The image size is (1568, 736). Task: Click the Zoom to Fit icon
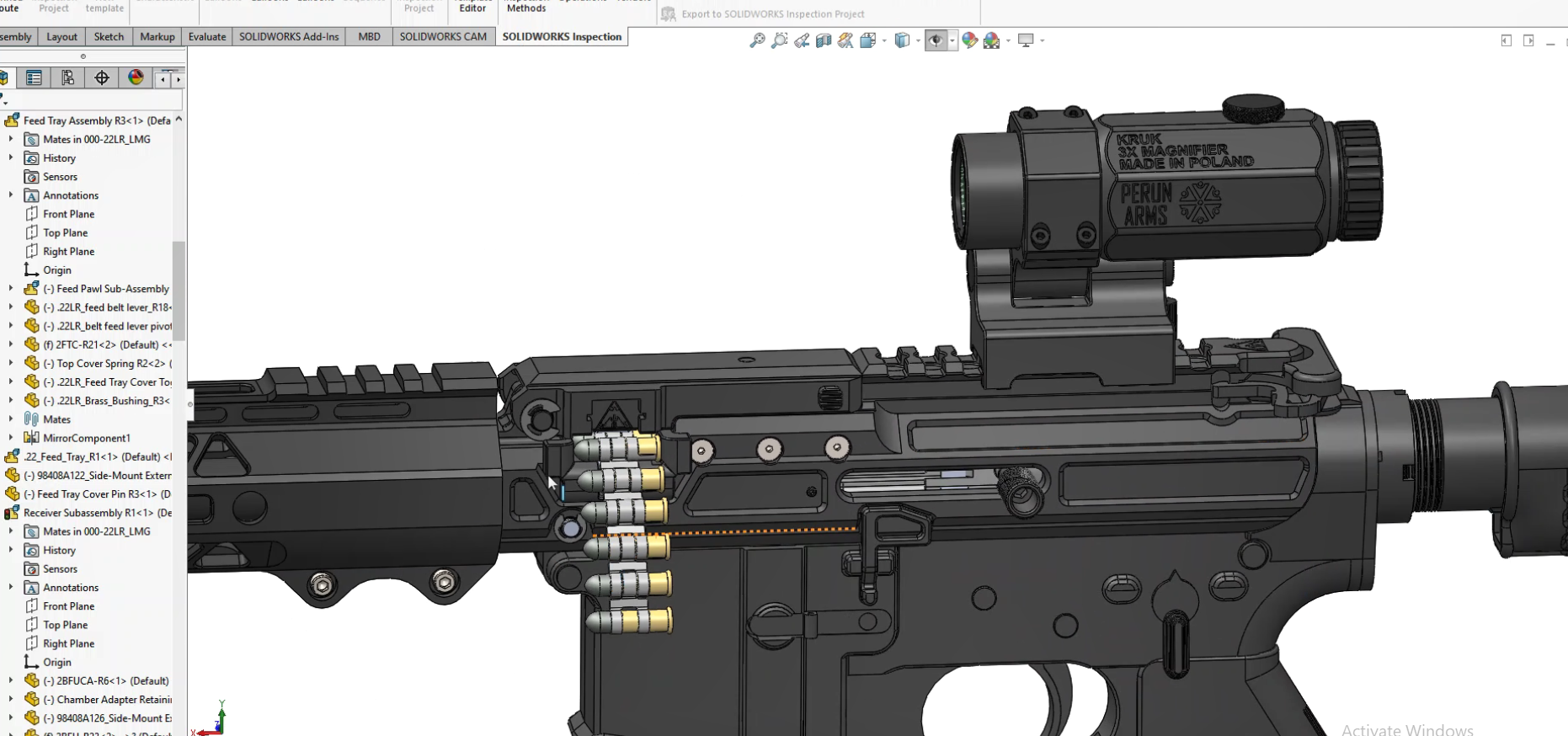pyautogui.click(x=757, y=40)
